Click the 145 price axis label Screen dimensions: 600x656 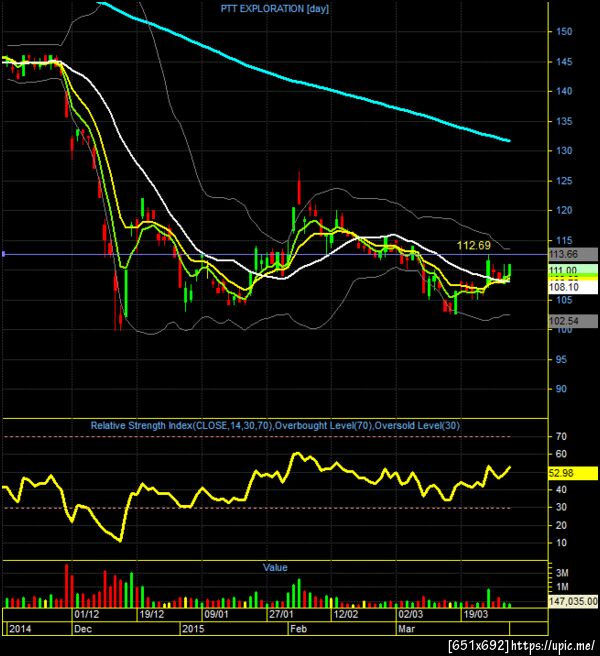(x=564, y=62)
